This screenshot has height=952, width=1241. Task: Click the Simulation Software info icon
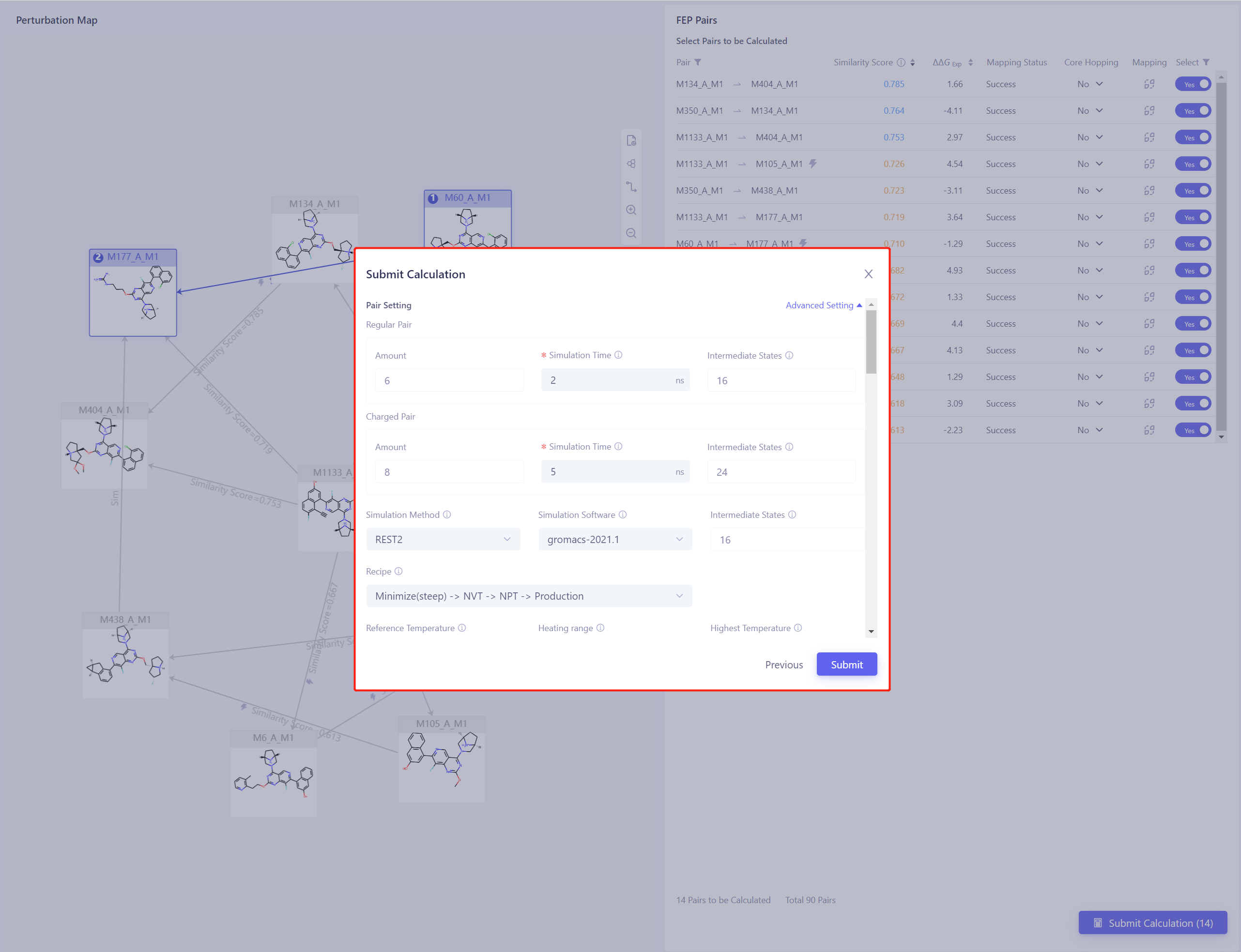[x=623, y=514]
